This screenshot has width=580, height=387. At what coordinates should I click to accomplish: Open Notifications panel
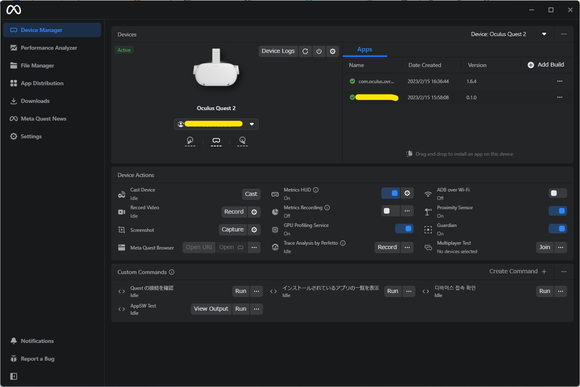(x=37, y=341)
